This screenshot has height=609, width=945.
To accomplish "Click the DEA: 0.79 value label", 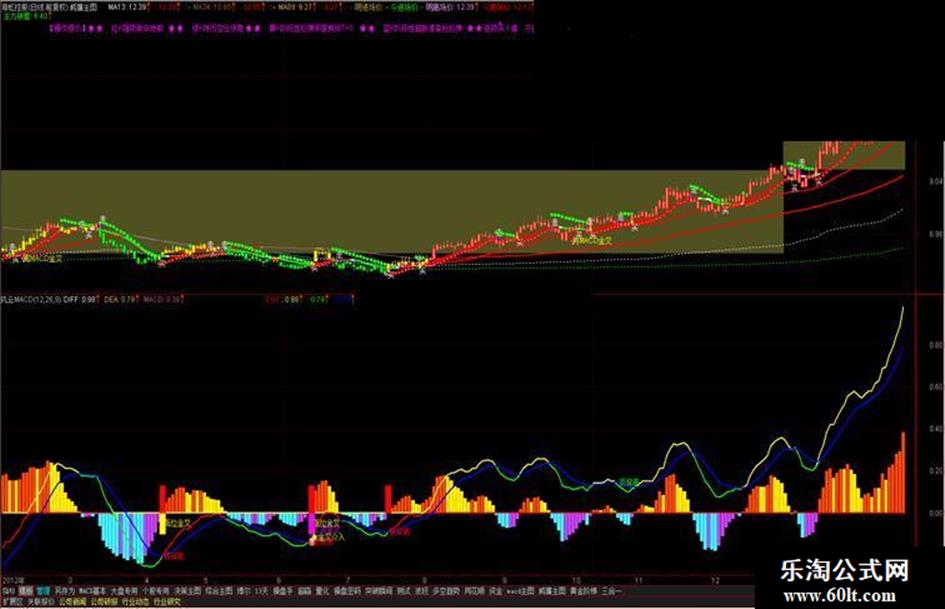I will pyautogui.click(x=118, y=299).
